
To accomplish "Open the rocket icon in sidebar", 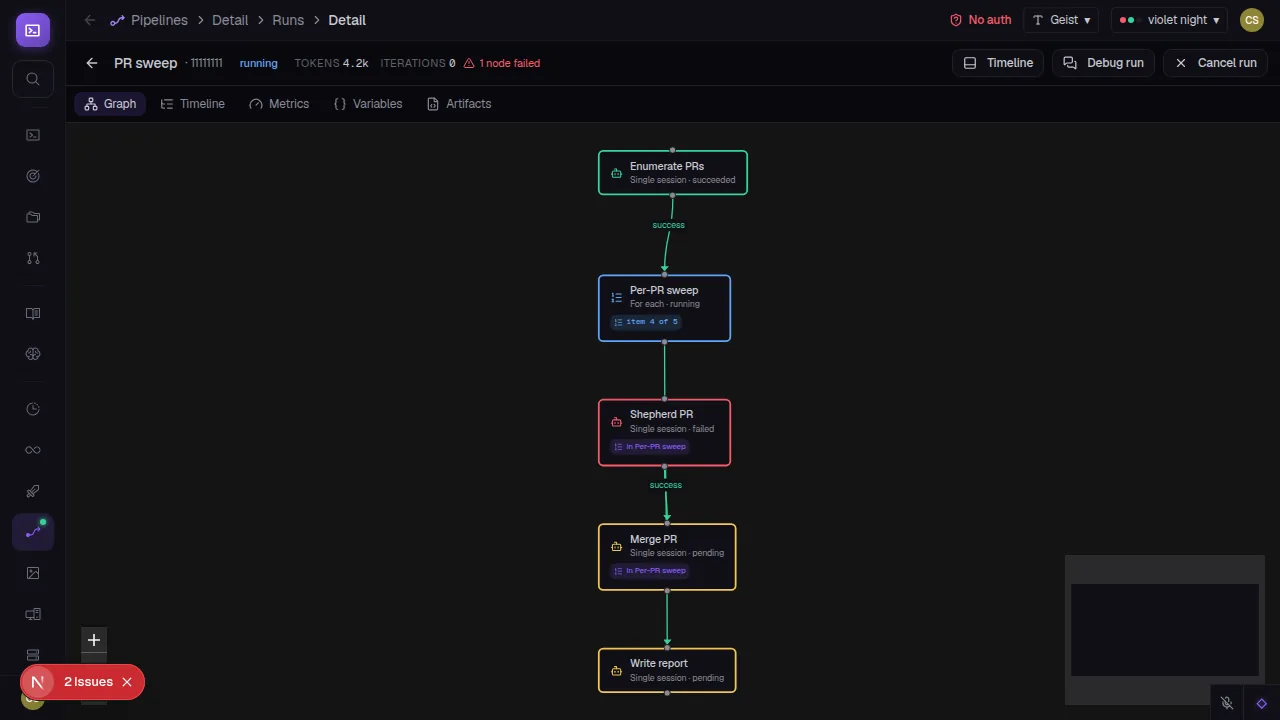I will point(33,491).
